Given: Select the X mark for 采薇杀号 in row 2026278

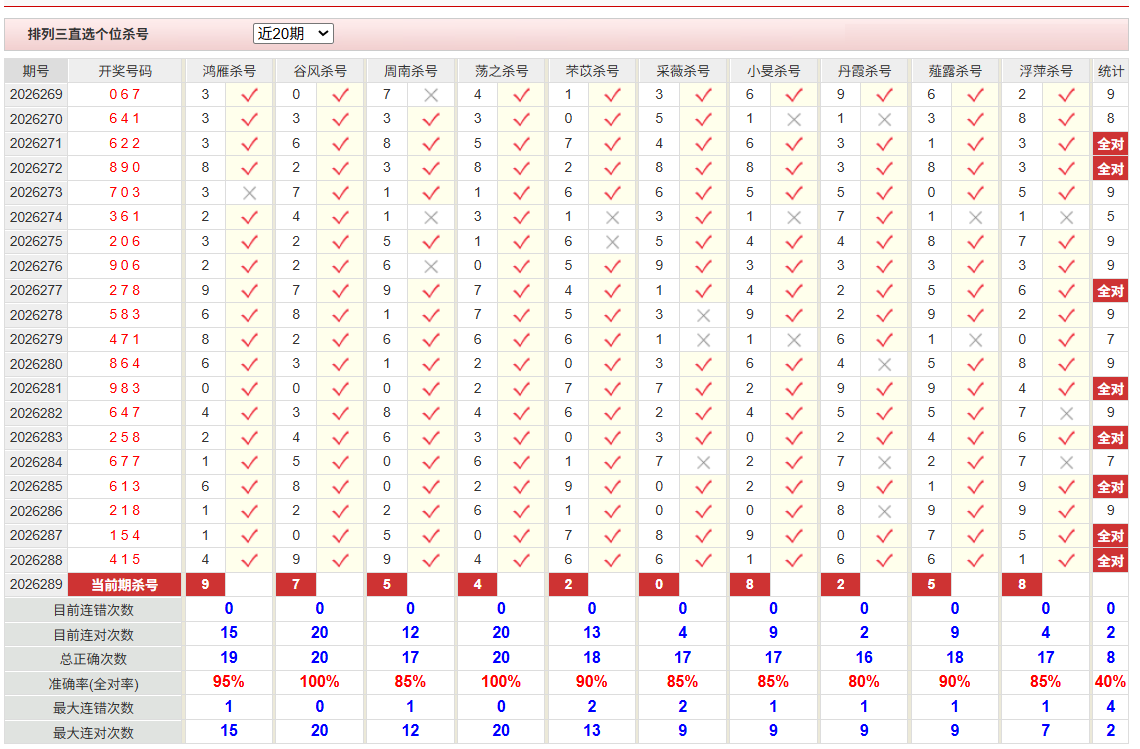Looking at the screenshot, I should [x=703, y=315].
